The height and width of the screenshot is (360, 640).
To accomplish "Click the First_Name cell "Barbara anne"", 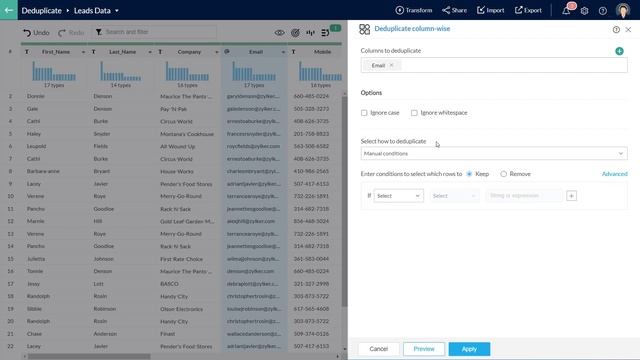I will [x=43, y=171].
